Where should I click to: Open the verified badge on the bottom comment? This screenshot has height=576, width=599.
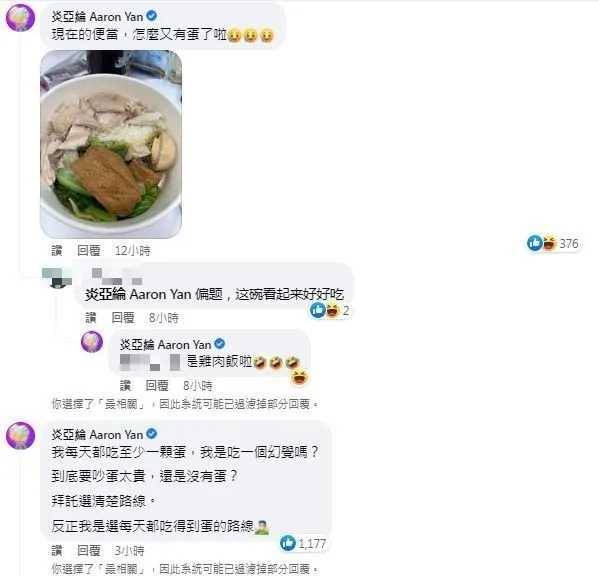click(x=152, y=434)
